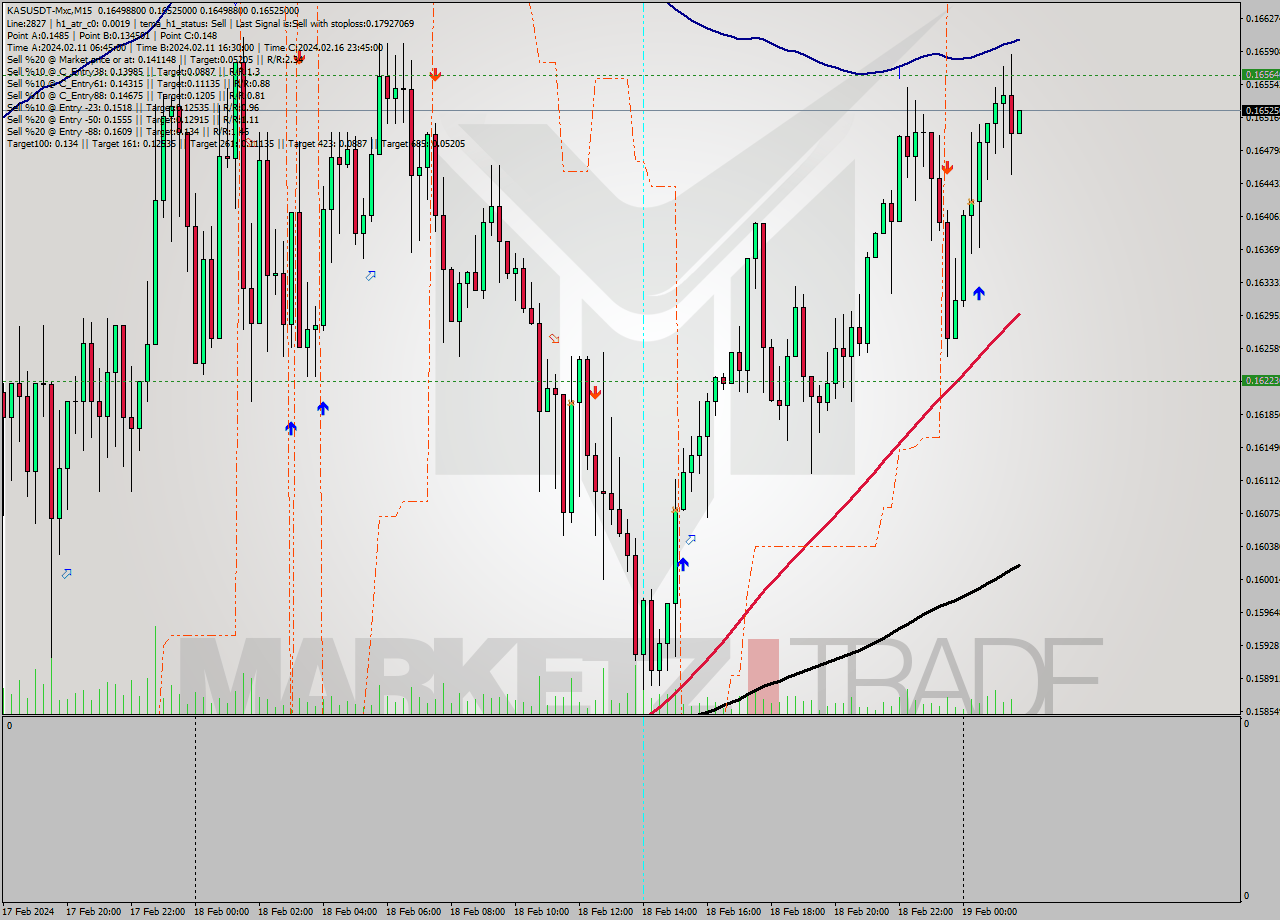This screenshot has height=920, width=1280.
Task: Select the blue buy arrow under the 19 Feb candles
Action: (x=979, y=293)
